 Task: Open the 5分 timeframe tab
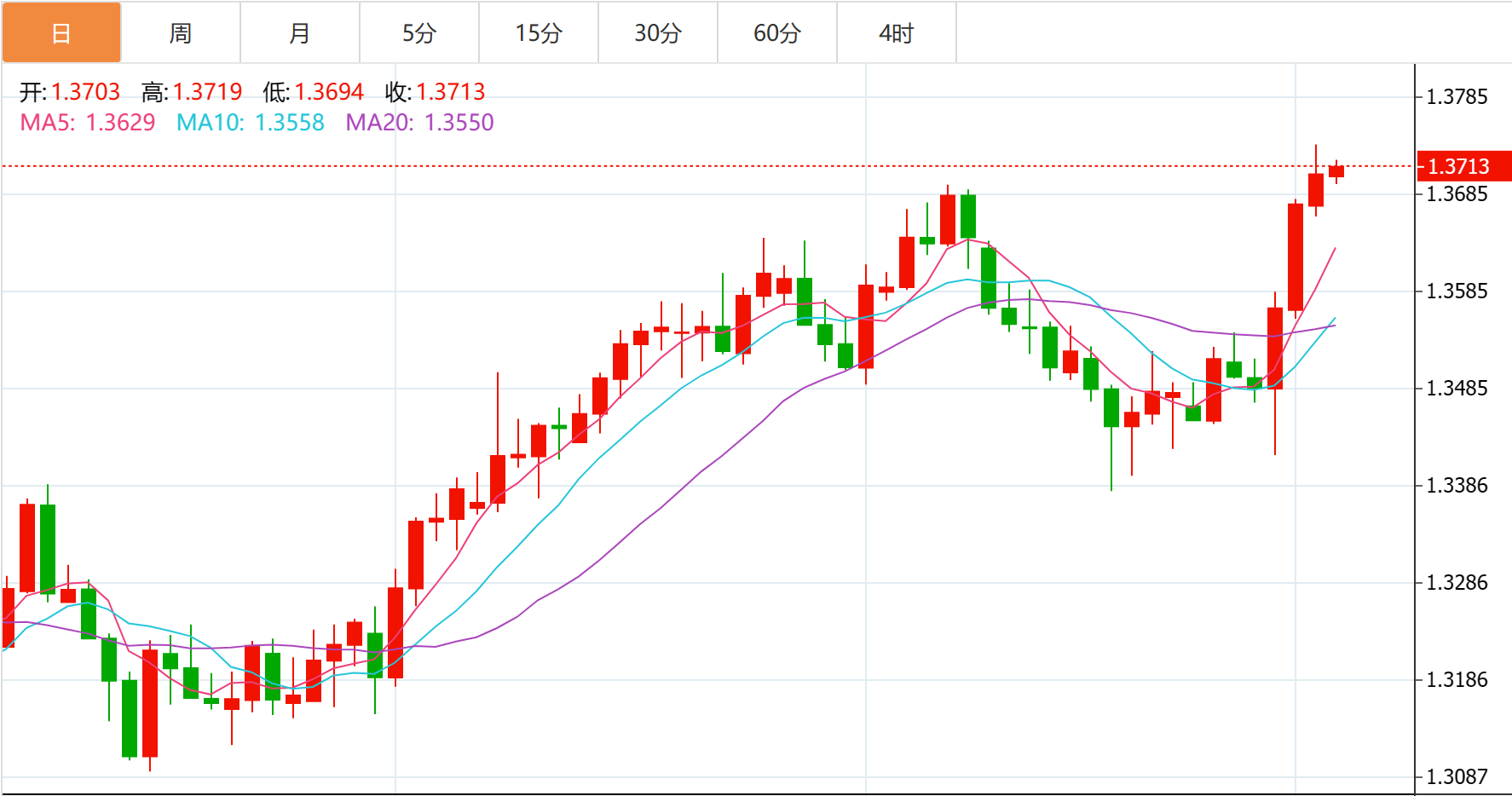pos(419,32)
